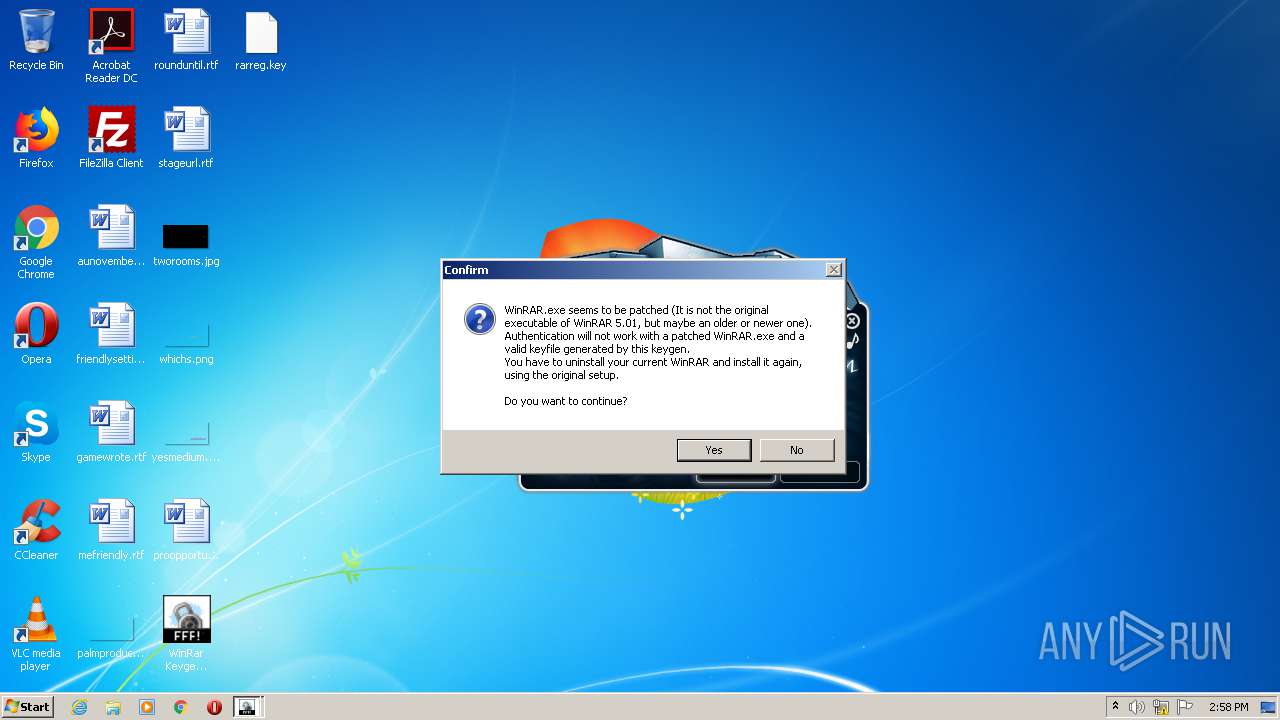
Task: Open Chrome from the taskbar
Action: pos(180,707)
